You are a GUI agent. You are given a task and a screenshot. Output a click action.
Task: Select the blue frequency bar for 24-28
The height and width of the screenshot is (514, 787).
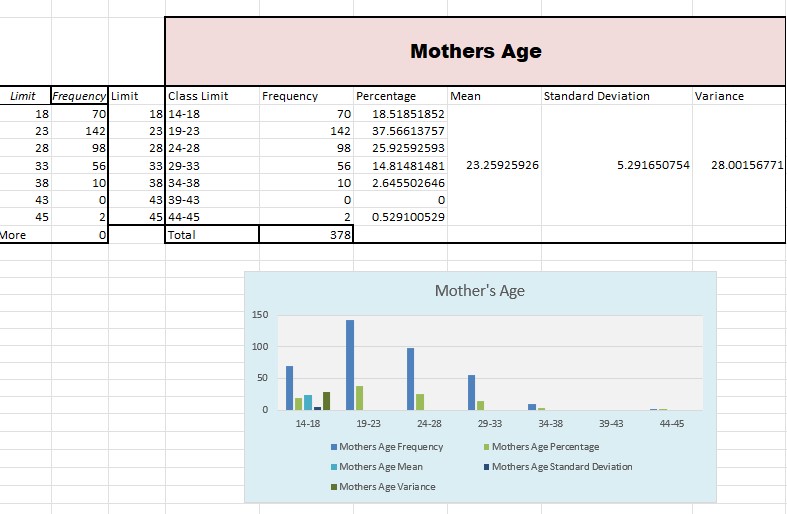pos(411,379)
